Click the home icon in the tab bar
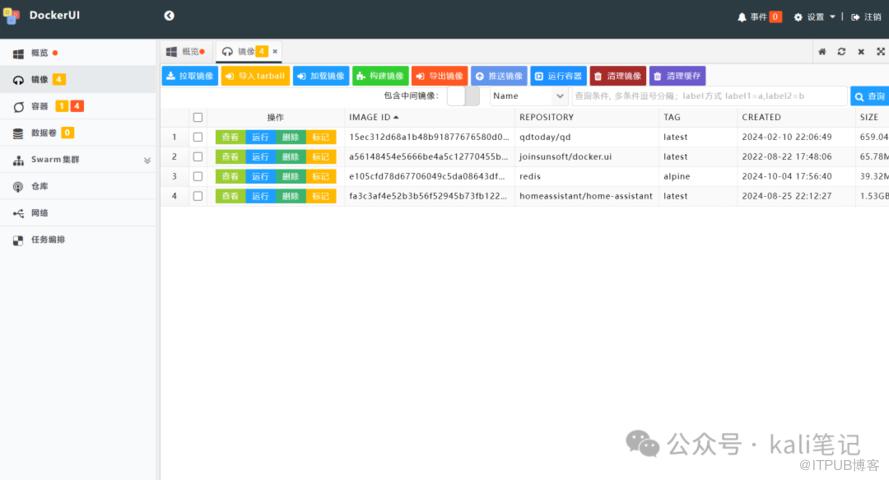This screenshot has width=889, height=480. click(822, 52)
